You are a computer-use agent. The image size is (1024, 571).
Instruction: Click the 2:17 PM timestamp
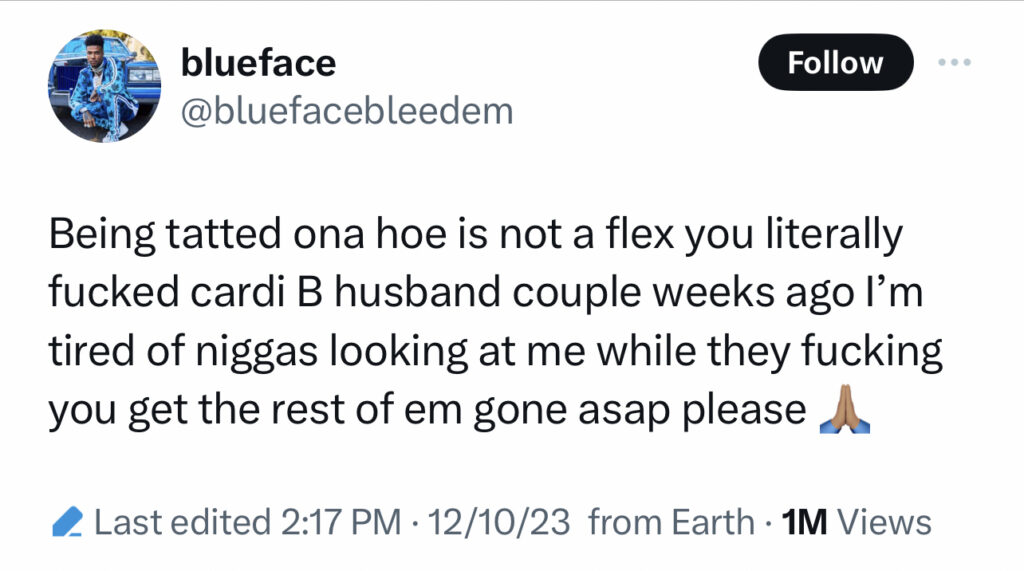click(x=341, y=522)
